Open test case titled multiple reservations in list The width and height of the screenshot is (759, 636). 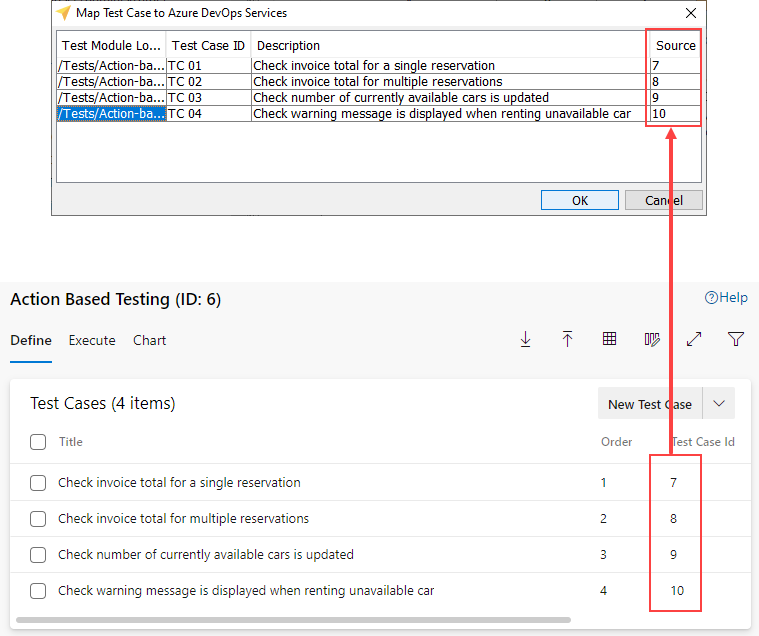coord(183,518)
